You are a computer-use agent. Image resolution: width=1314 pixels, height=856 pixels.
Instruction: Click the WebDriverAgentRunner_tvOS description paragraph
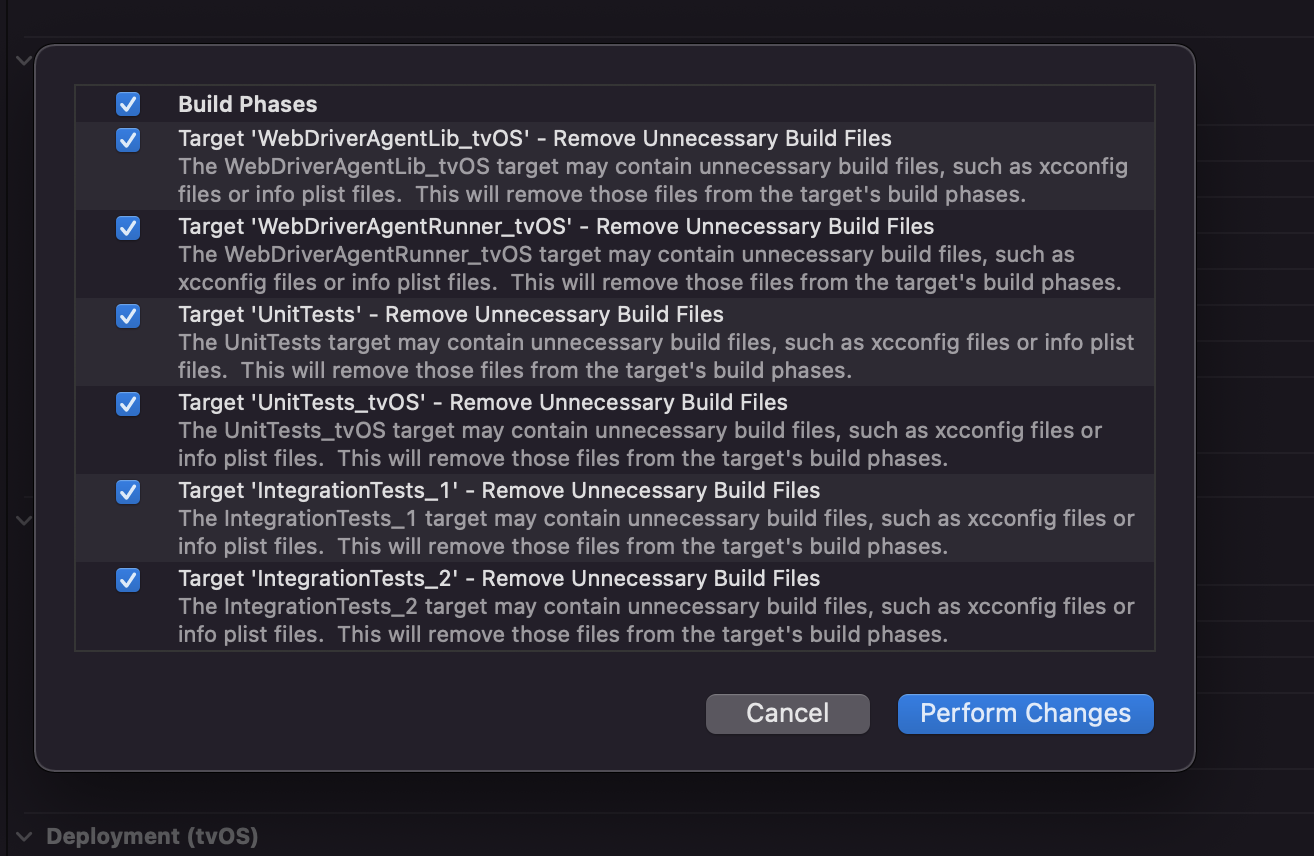650,268
